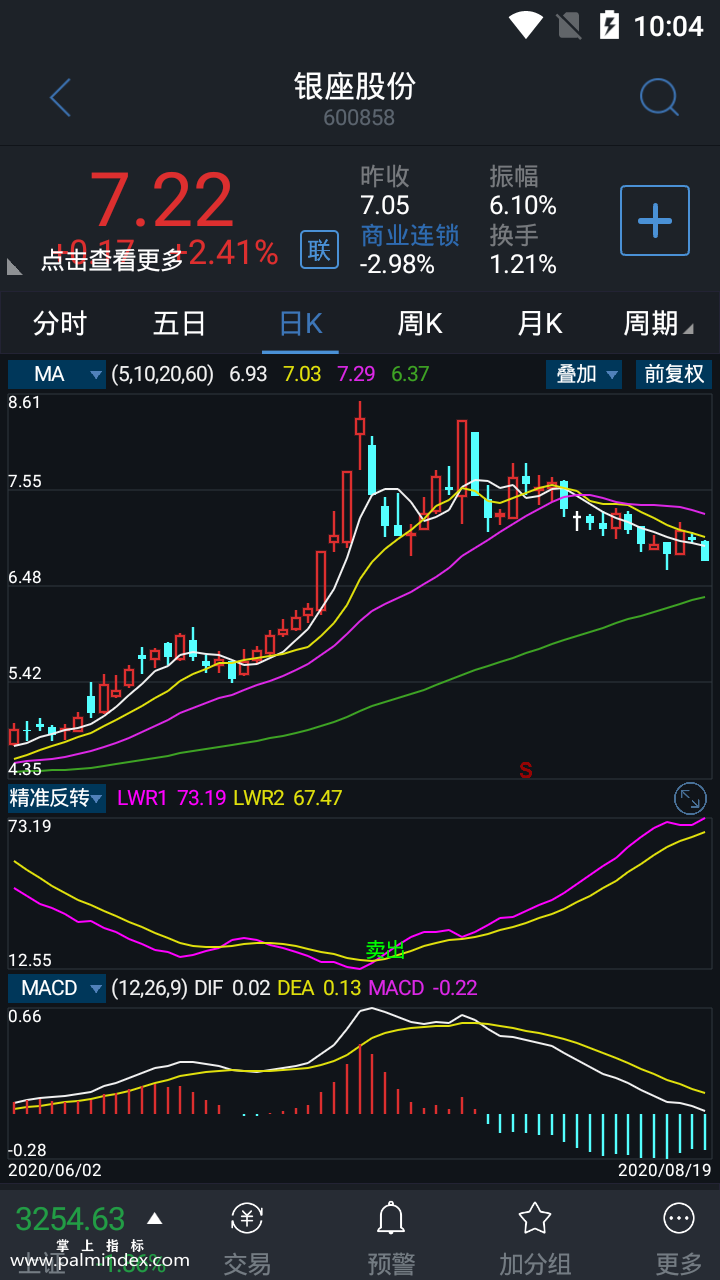Image resolution: width=720 pixels, height=1280 pixels.
Task: Tap MA20 value 7.29
Action: point(357,374)
